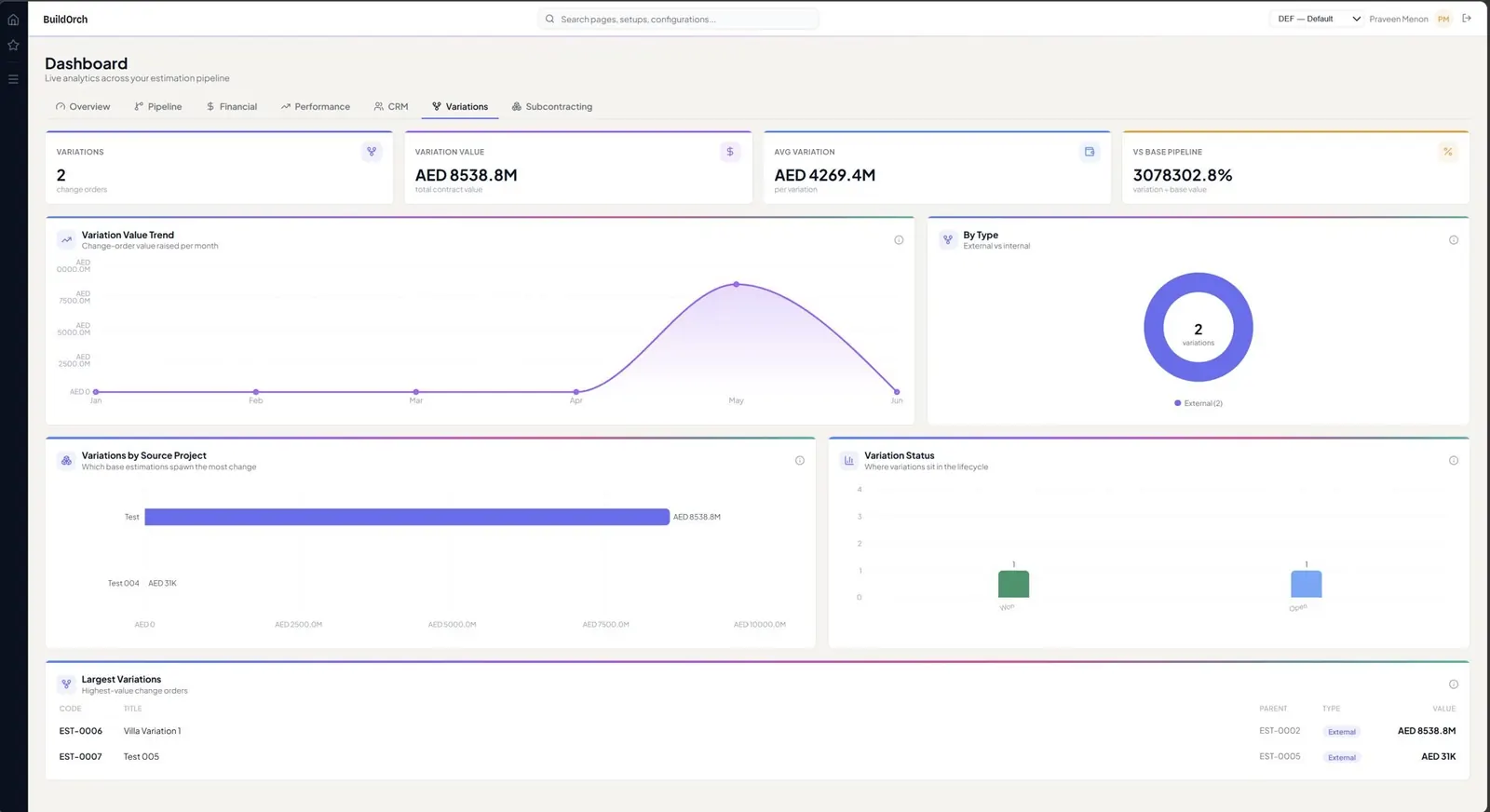Show info for Largest Variations table
Screen dimensions: 1490x812
[x=1454, y=684]
